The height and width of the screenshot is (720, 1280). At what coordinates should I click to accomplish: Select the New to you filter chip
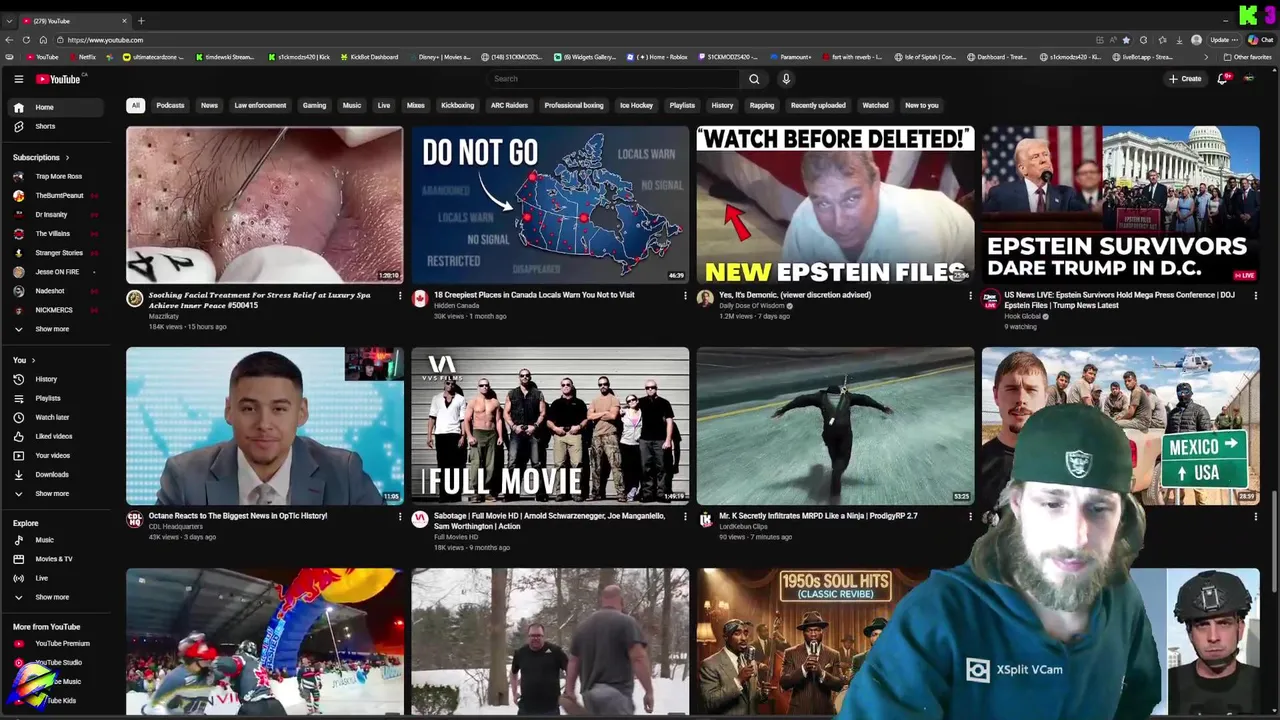[922, 105]
